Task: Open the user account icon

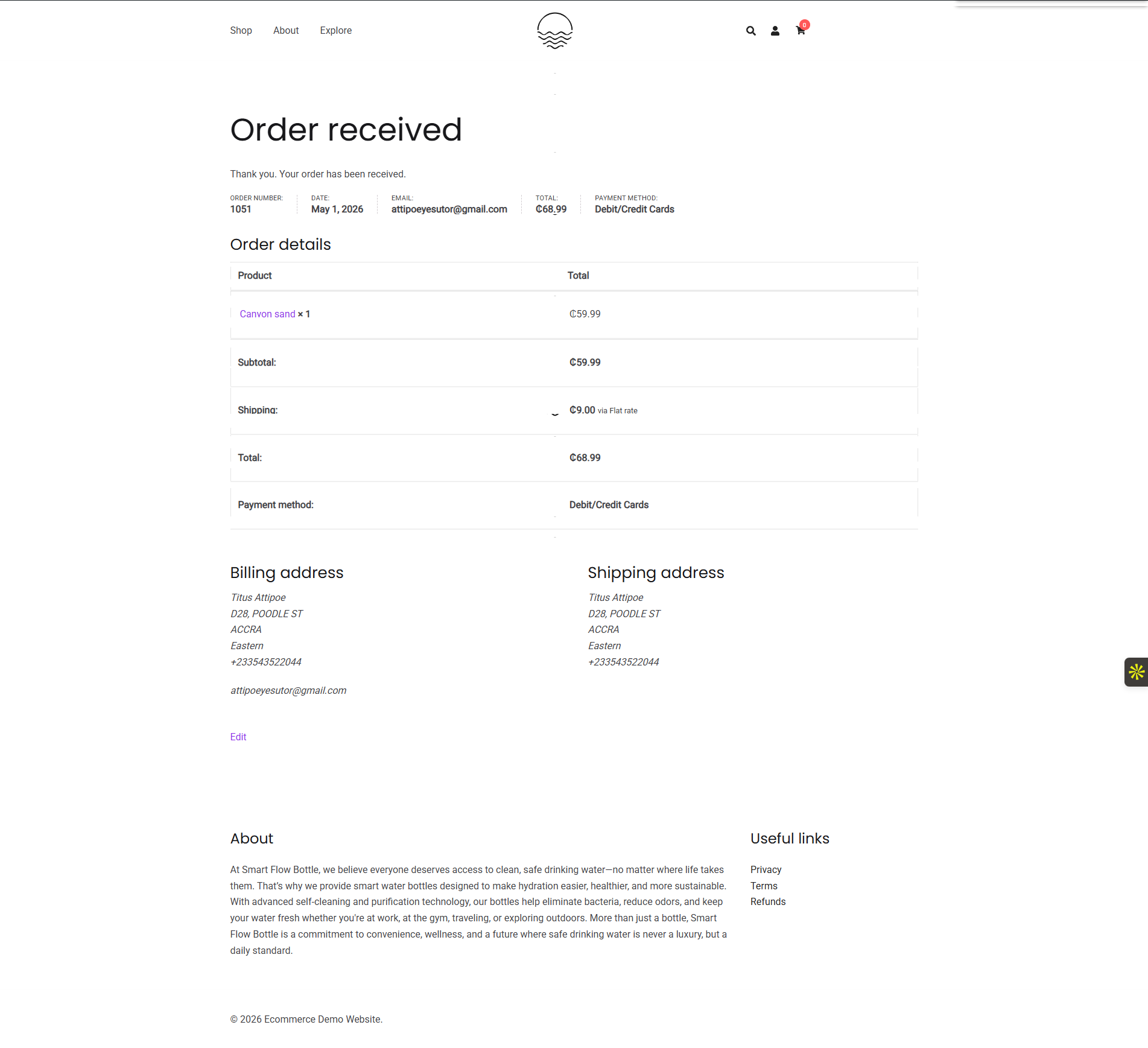Action: [x=775, y=31]
